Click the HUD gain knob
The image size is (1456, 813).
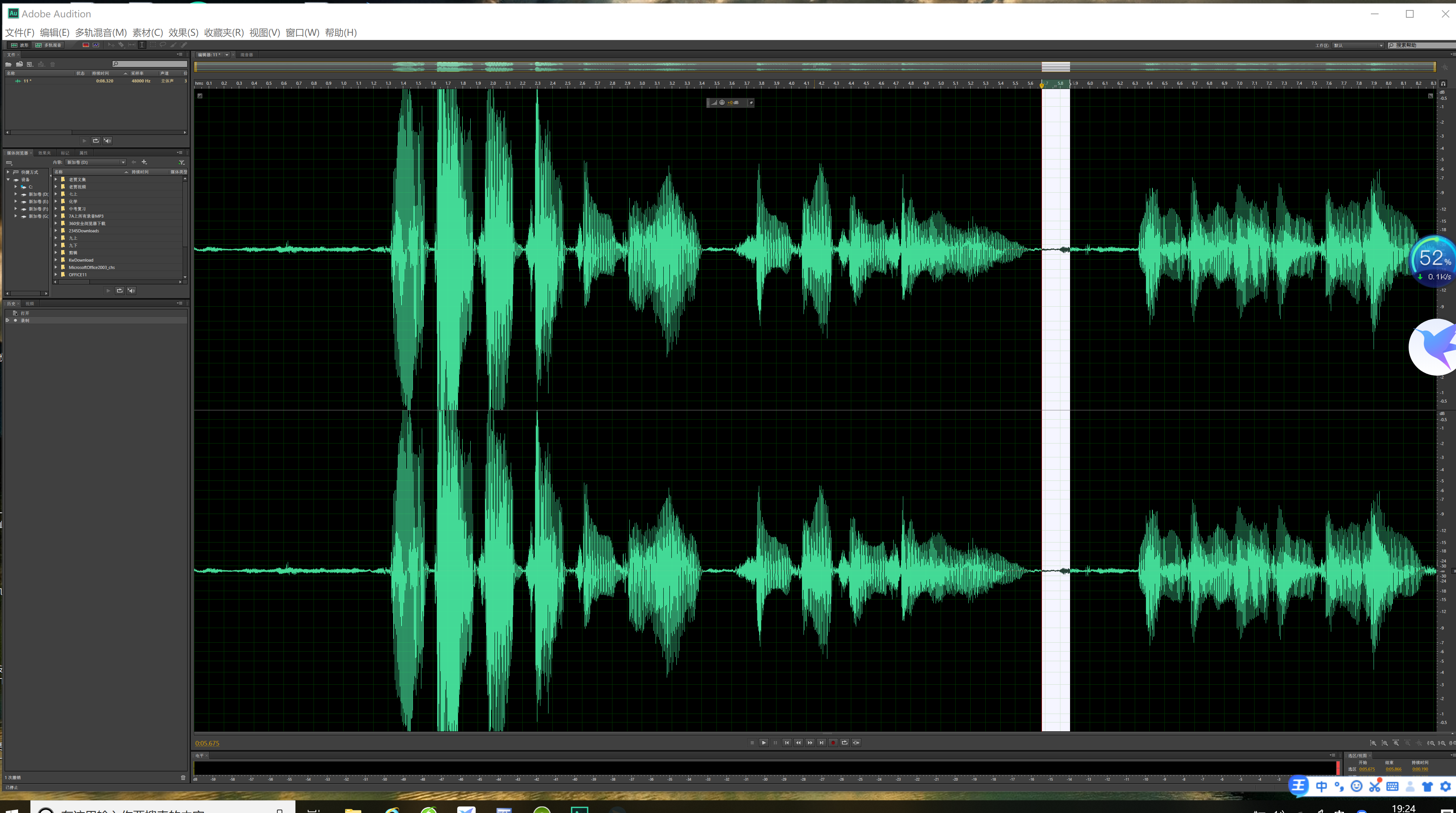(722, 103)
